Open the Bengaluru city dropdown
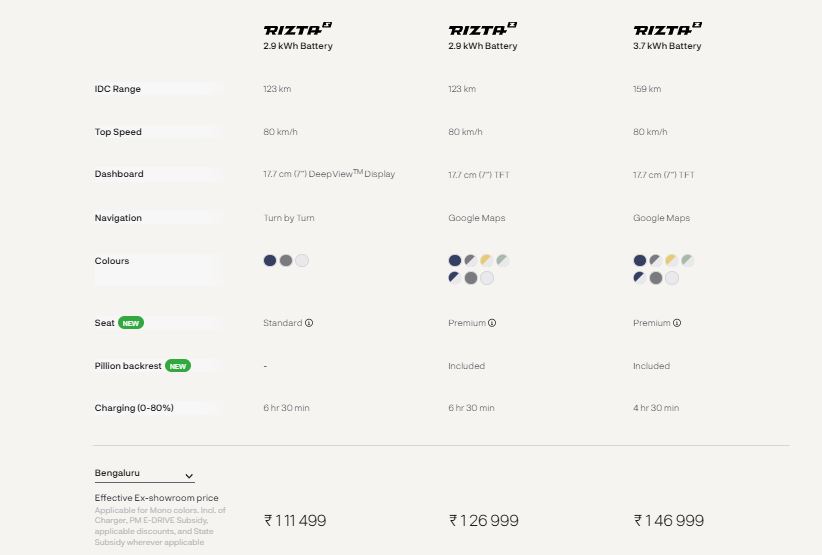The image size is (822, 555). [x=144, y=475]
